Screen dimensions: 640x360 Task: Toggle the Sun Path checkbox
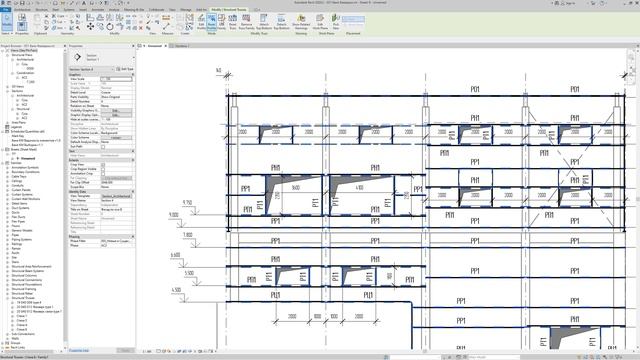coord(103,147)
